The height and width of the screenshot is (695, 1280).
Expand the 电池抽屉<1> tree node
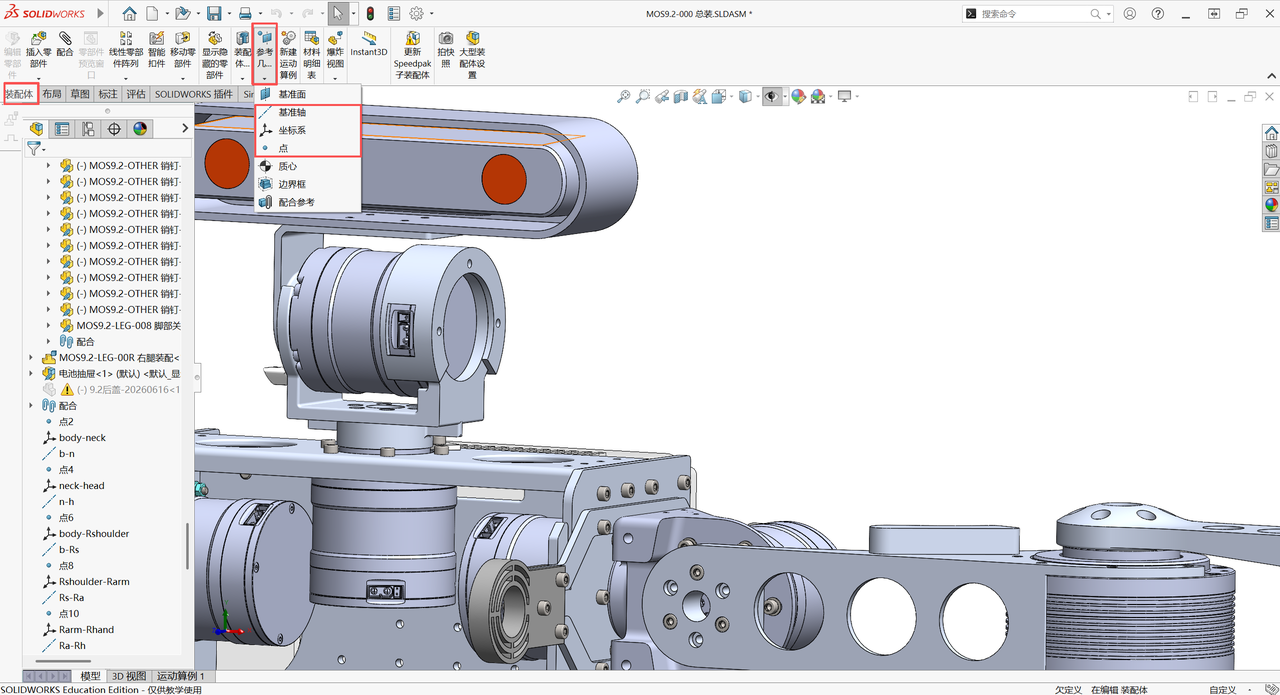31,374
